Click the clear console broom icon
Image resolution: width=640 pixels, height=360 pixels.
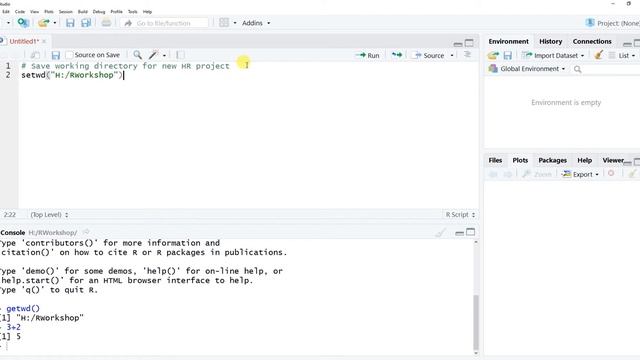point(440,233)
